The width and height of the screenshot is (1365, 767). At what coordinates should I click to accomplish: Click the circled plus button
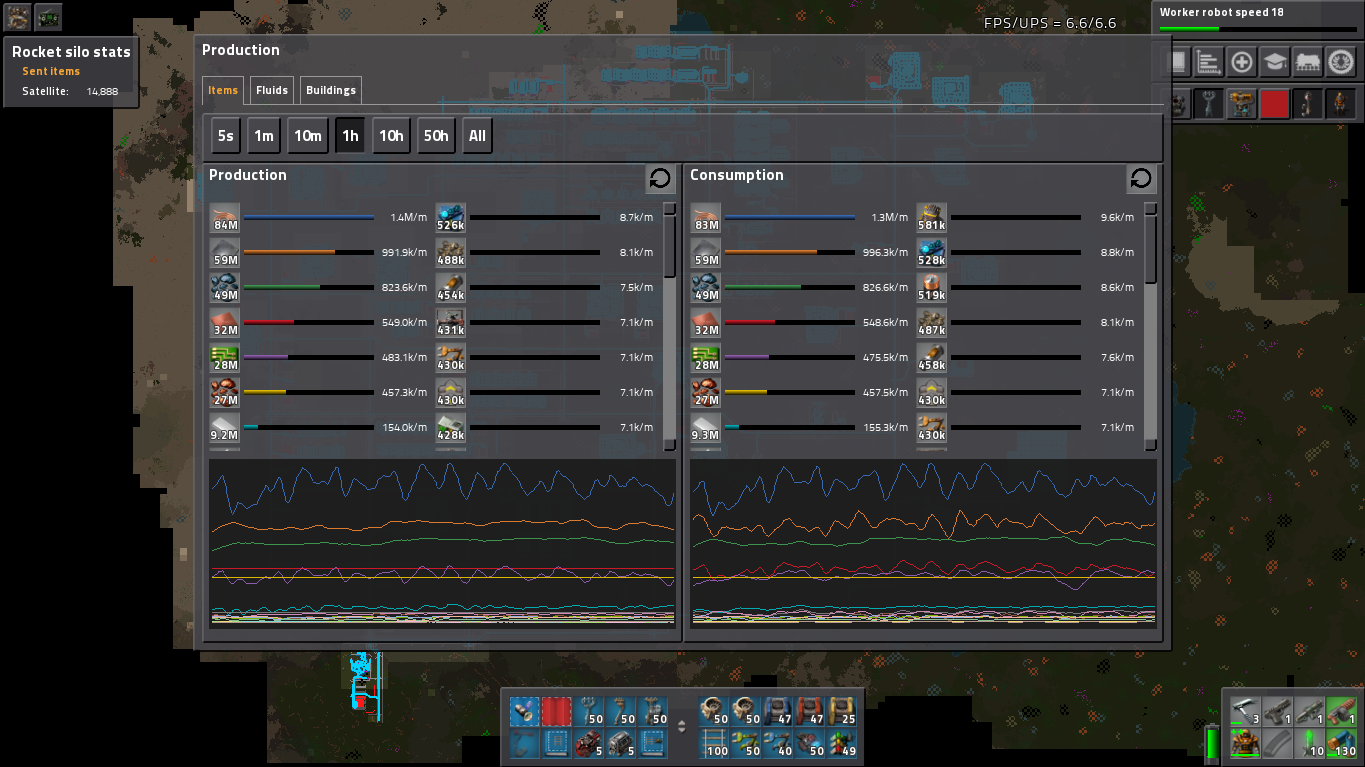coord(1242,62)
